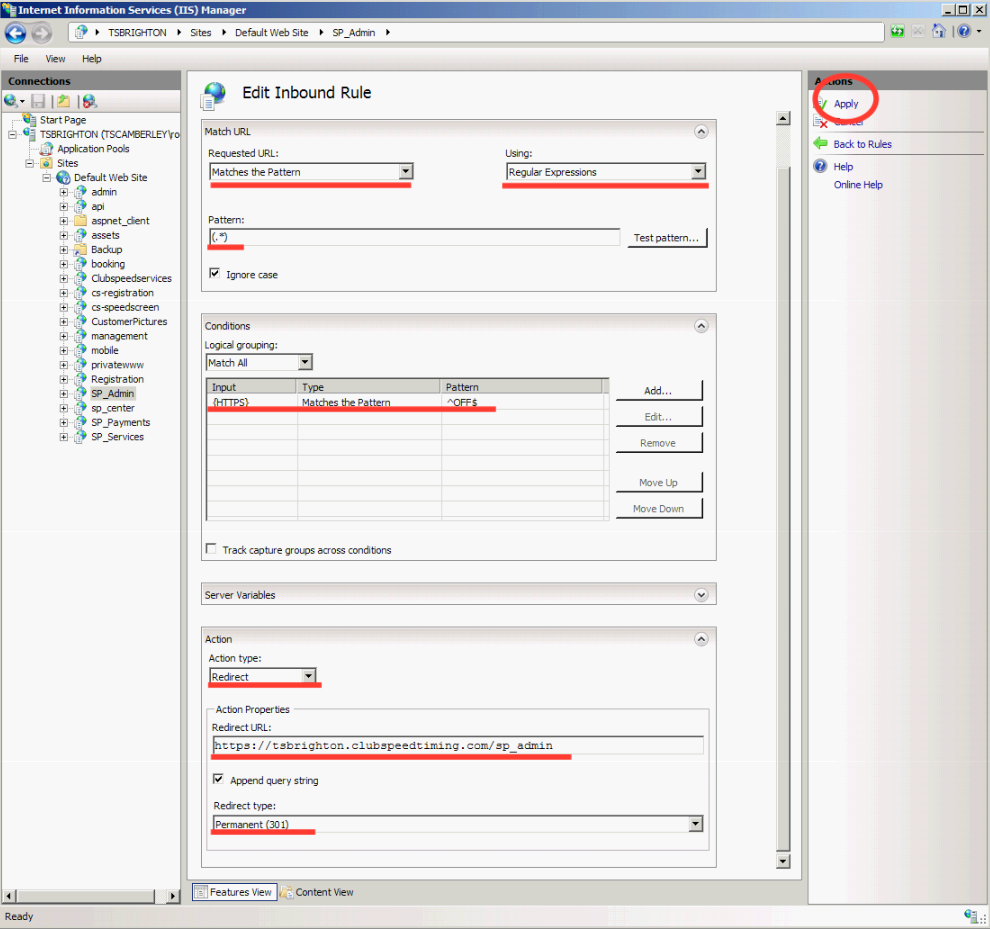Click the main panel scroll-down arrow
The width and height of the screenshot is (990, 929).
783,861
